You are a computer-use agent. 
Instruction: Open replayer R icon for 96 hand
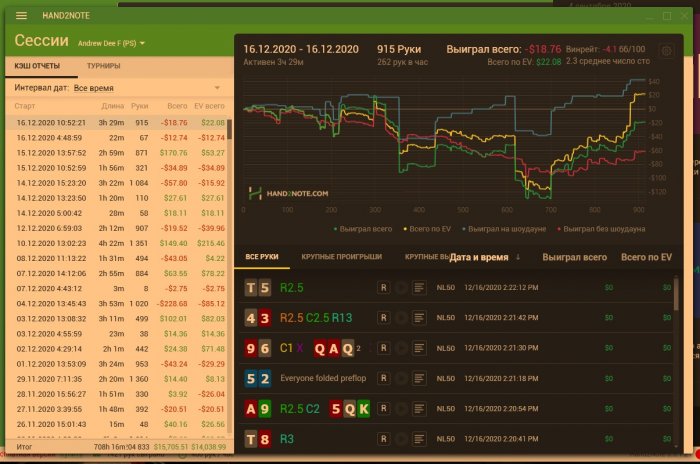coord(383,348)
